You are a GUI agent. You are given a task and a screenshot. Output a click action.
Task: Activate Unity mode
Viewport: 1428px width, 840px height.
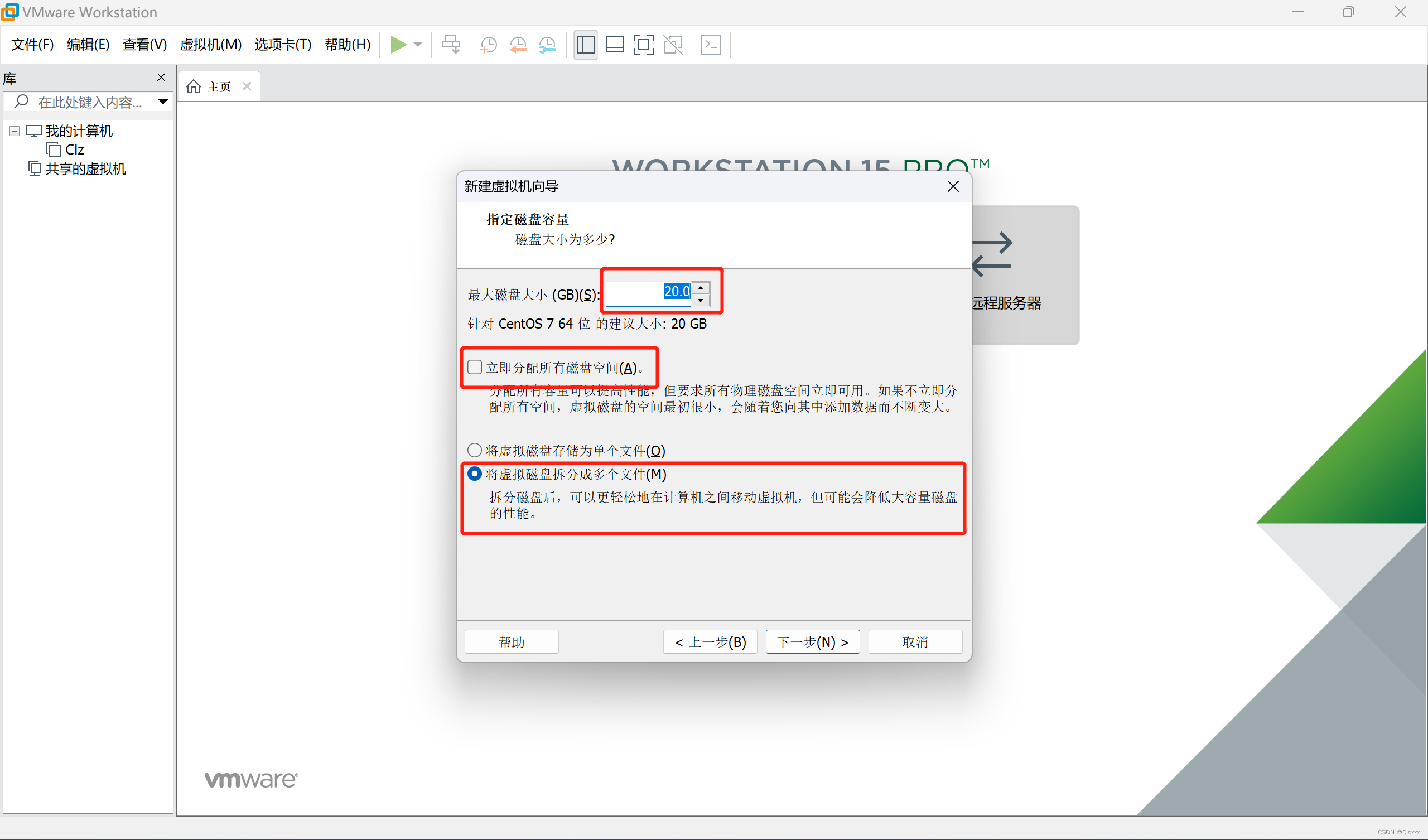[673, 45]
